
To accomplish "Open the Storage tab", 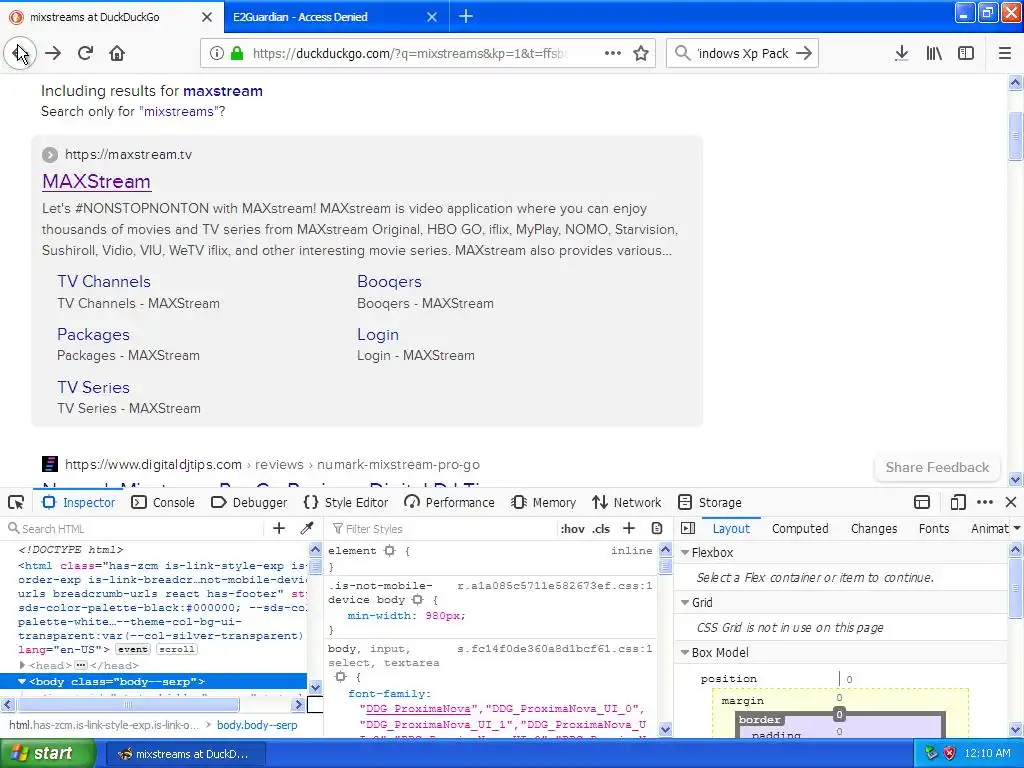I will (710, 502).
